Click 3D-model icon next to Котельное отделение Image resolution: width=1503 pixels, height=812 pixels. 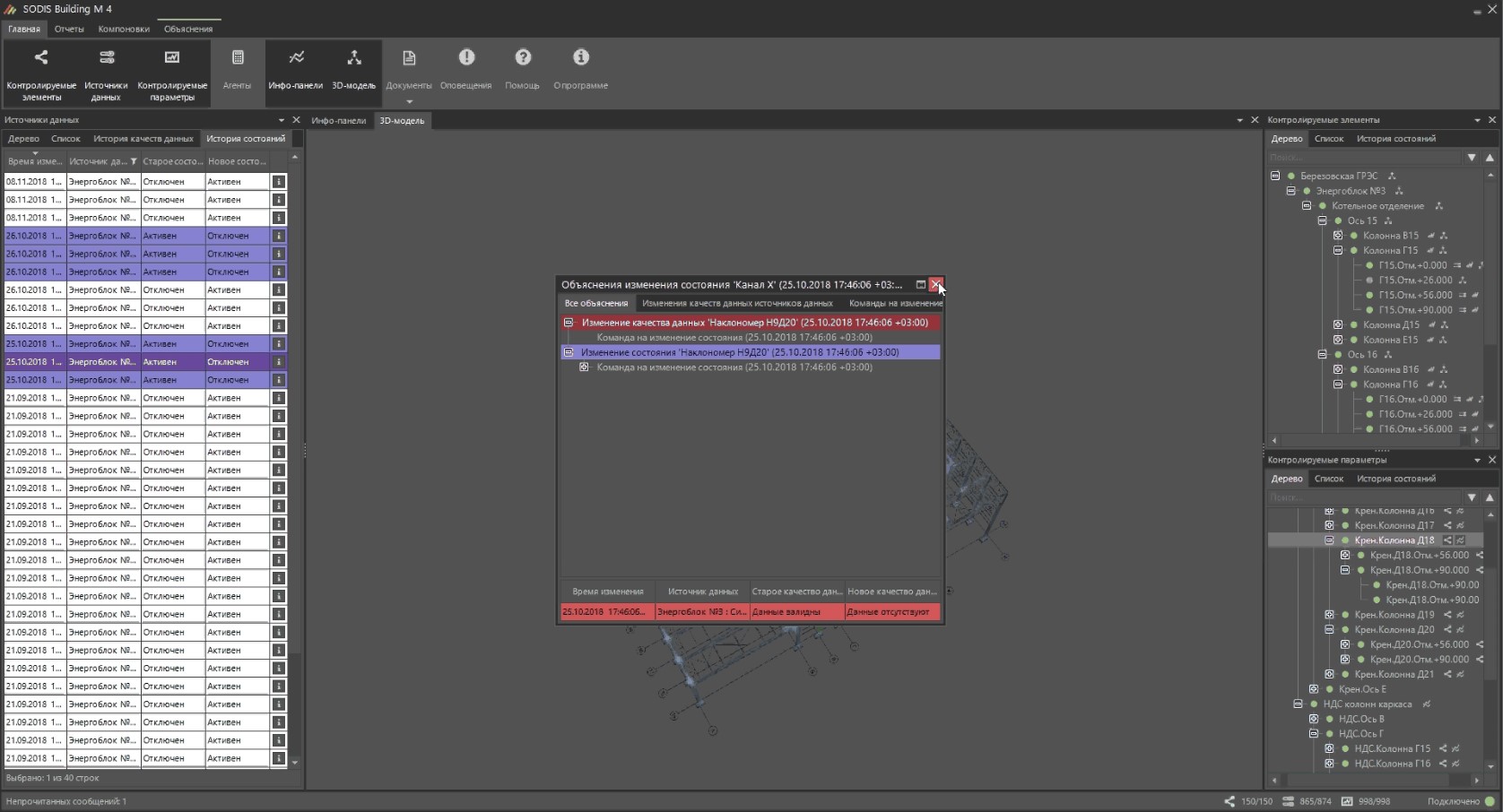[x=1438, y=206]
